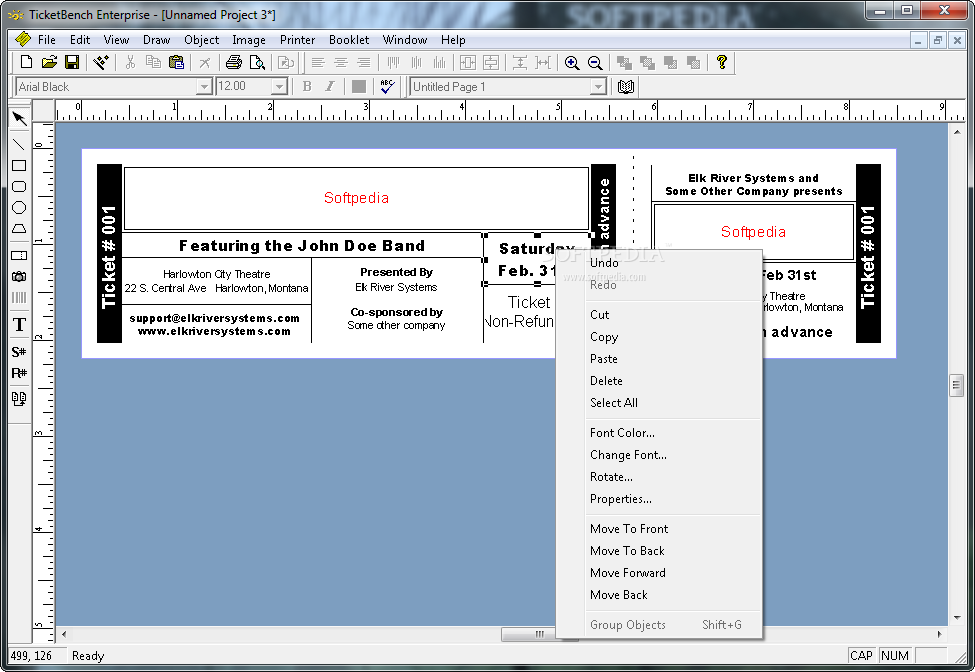Select the Line drawing tool
975x672 pixels.
(x=19, y=144)
